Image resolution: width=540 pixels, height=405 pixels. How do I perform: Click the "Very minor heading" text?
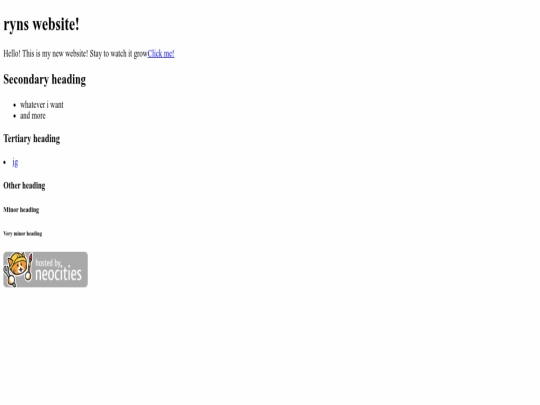(23, 233)
